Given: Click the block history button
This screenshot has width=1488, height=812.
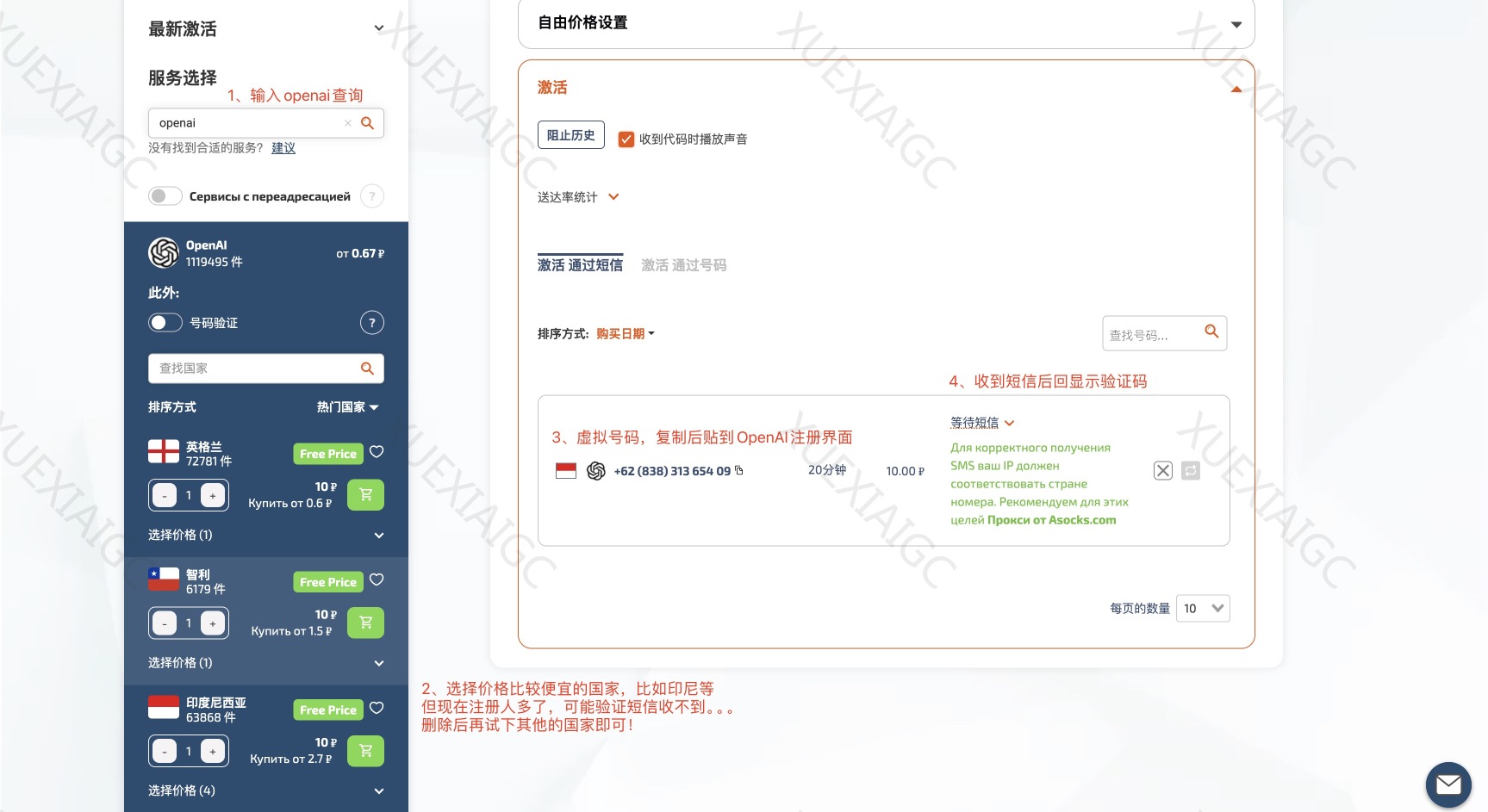Looking at the screenshot, I should pos(571,135).
